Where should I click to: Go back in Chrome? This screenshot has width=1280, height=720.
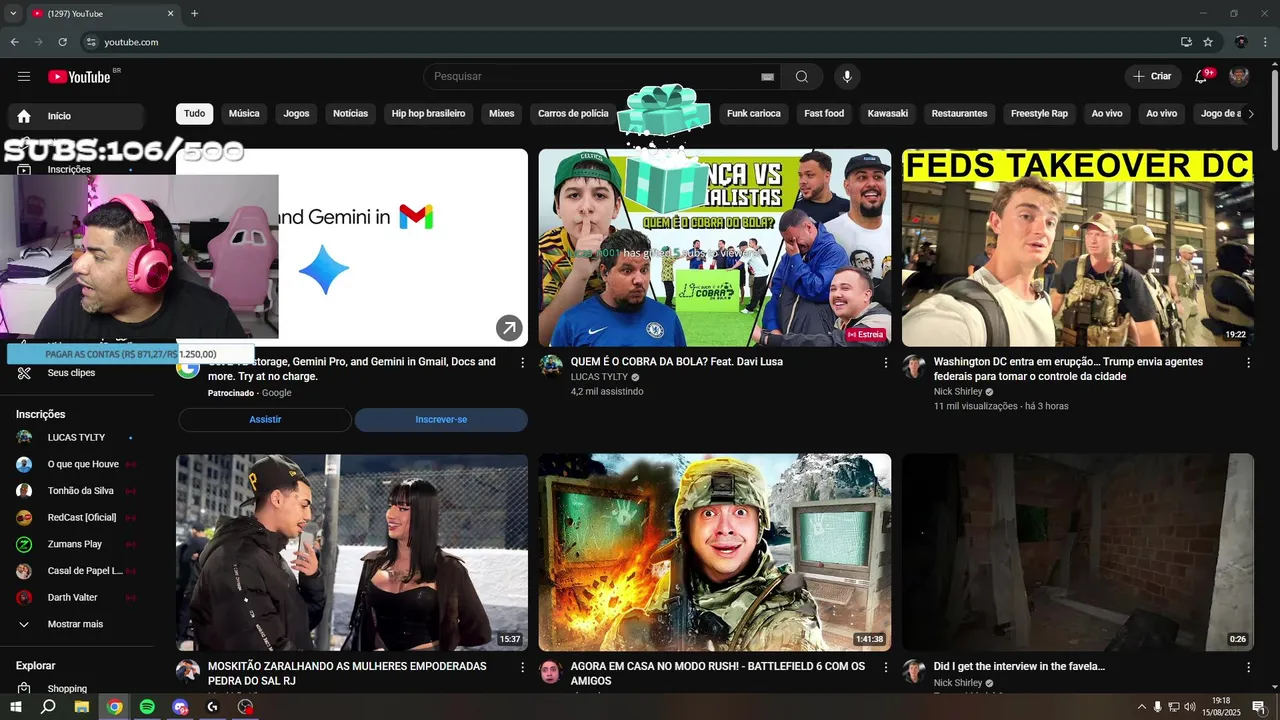[14, 42]
